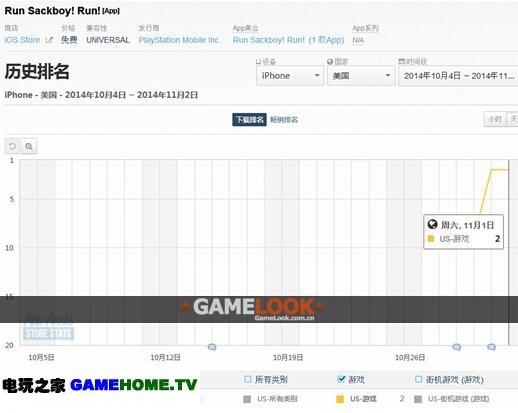518x413 pixels.
Task: Click the event marker near 10月14日
Action: pyautogui.click(x=212, y=347)
